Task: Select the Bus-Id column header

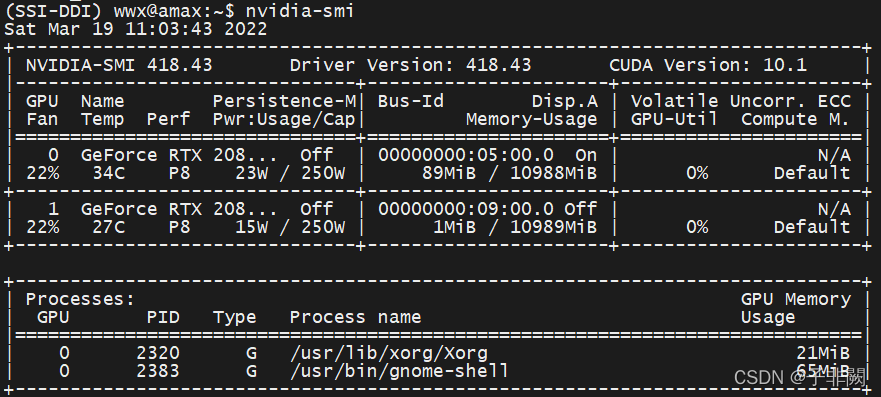Action: pos(411,101)
